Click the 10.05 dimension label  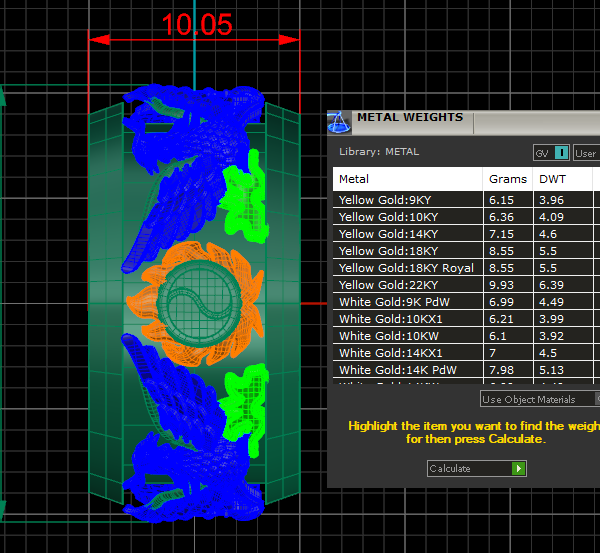196,25
